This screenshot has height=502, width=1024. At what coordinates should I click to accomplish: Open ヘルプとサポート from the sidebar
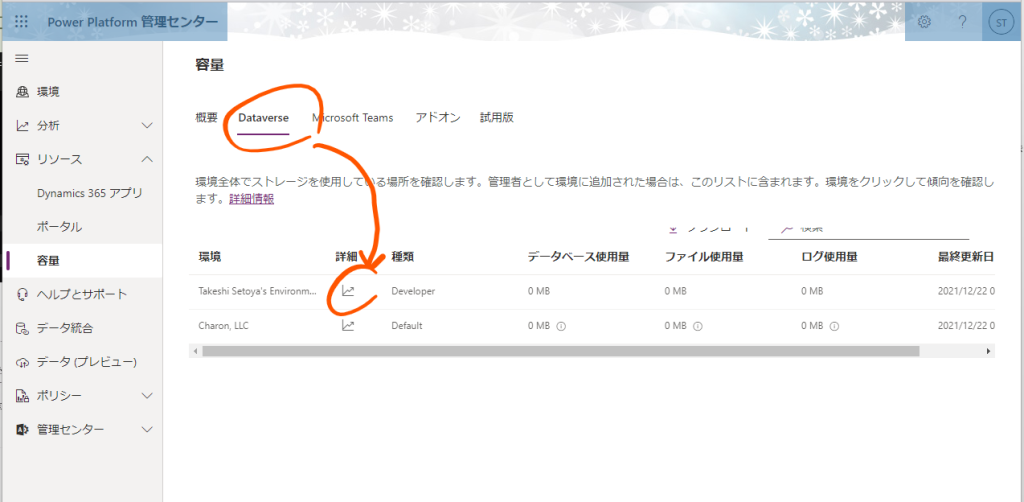click(x=81, y=294)
